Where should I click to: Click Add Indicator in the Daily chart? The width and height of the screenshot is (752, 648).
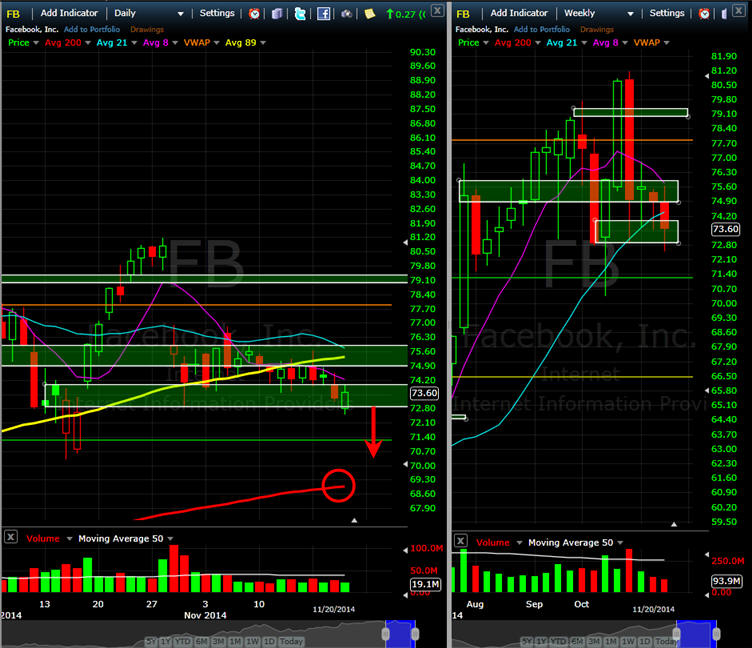click(69, 13)
